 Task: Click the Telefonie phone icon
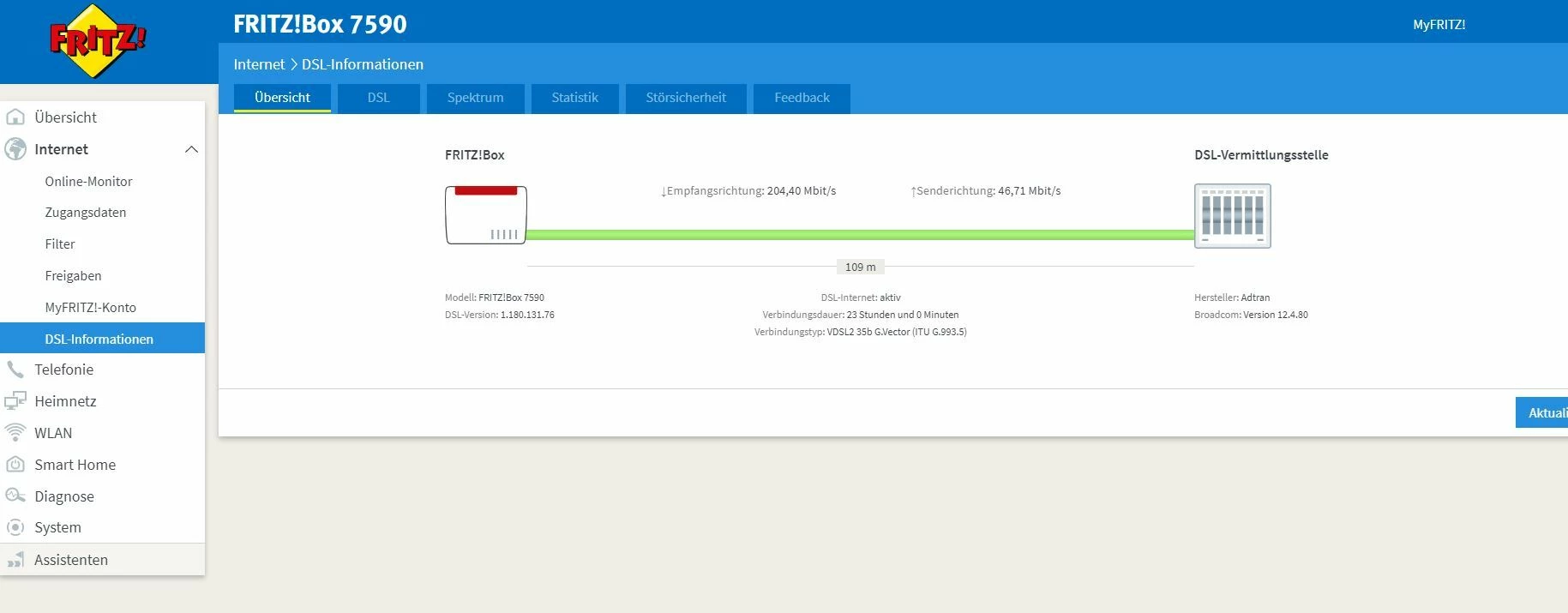15,370
